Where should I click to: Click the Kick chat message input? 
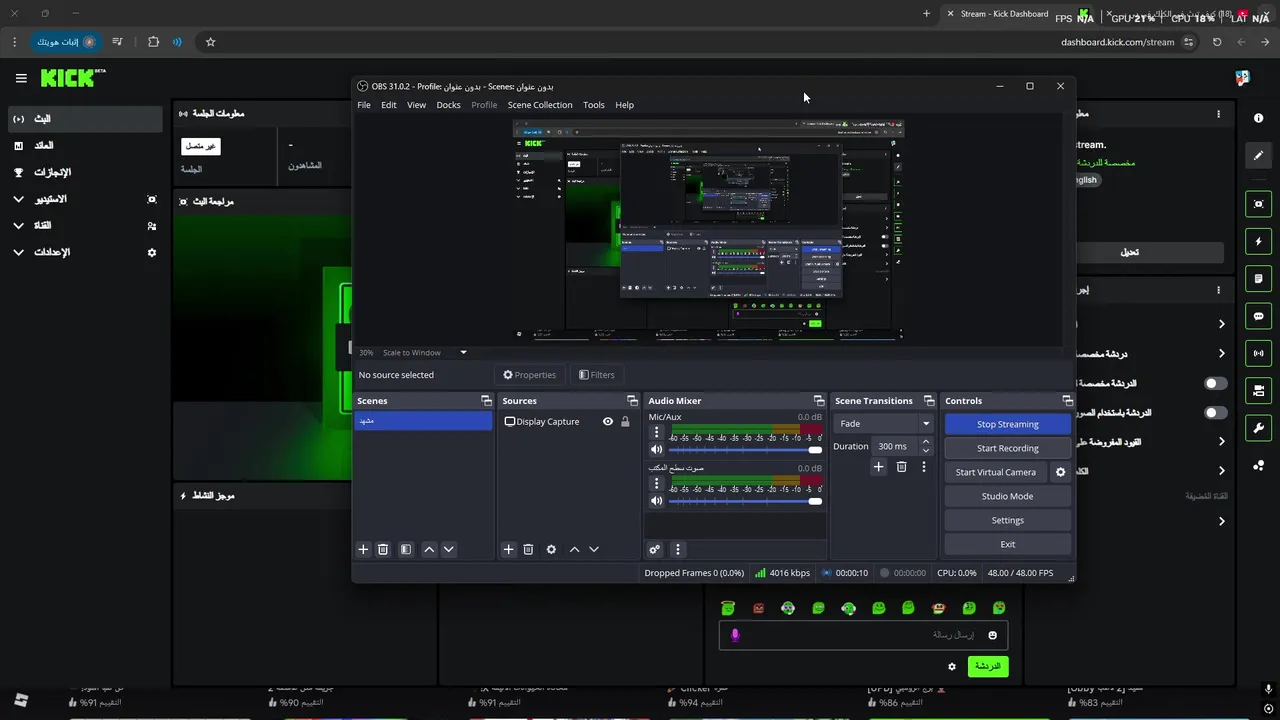863,635
